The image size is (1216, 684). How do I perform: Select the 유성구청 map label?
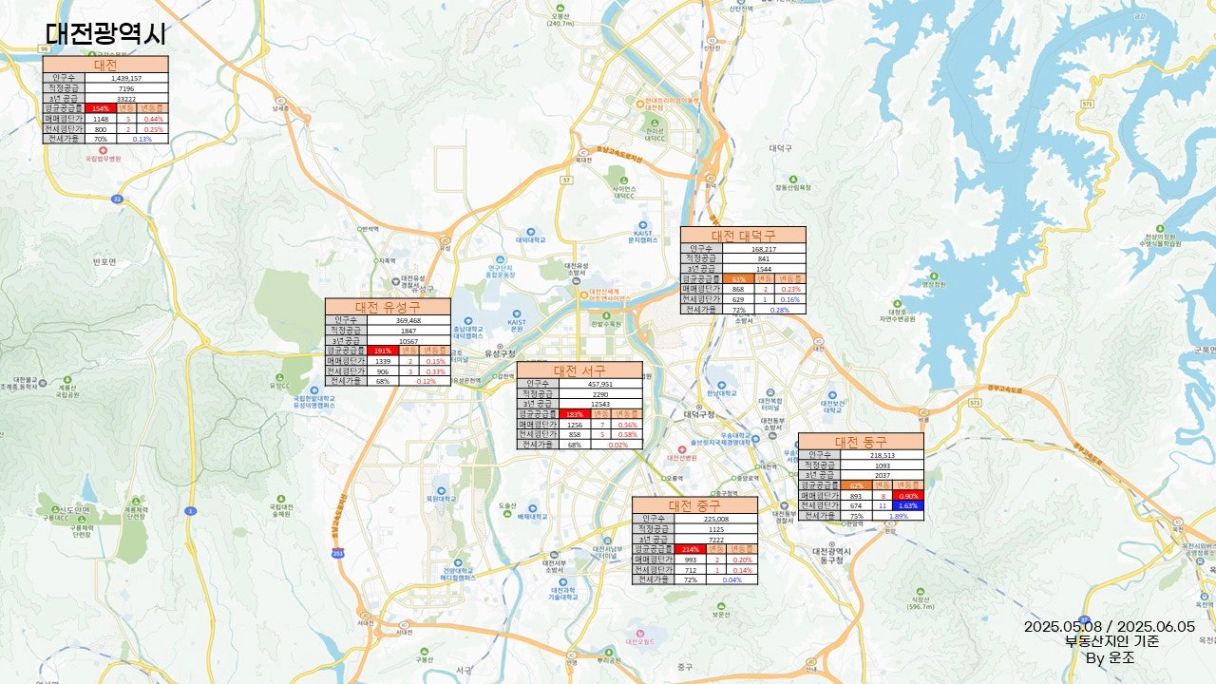498,352
